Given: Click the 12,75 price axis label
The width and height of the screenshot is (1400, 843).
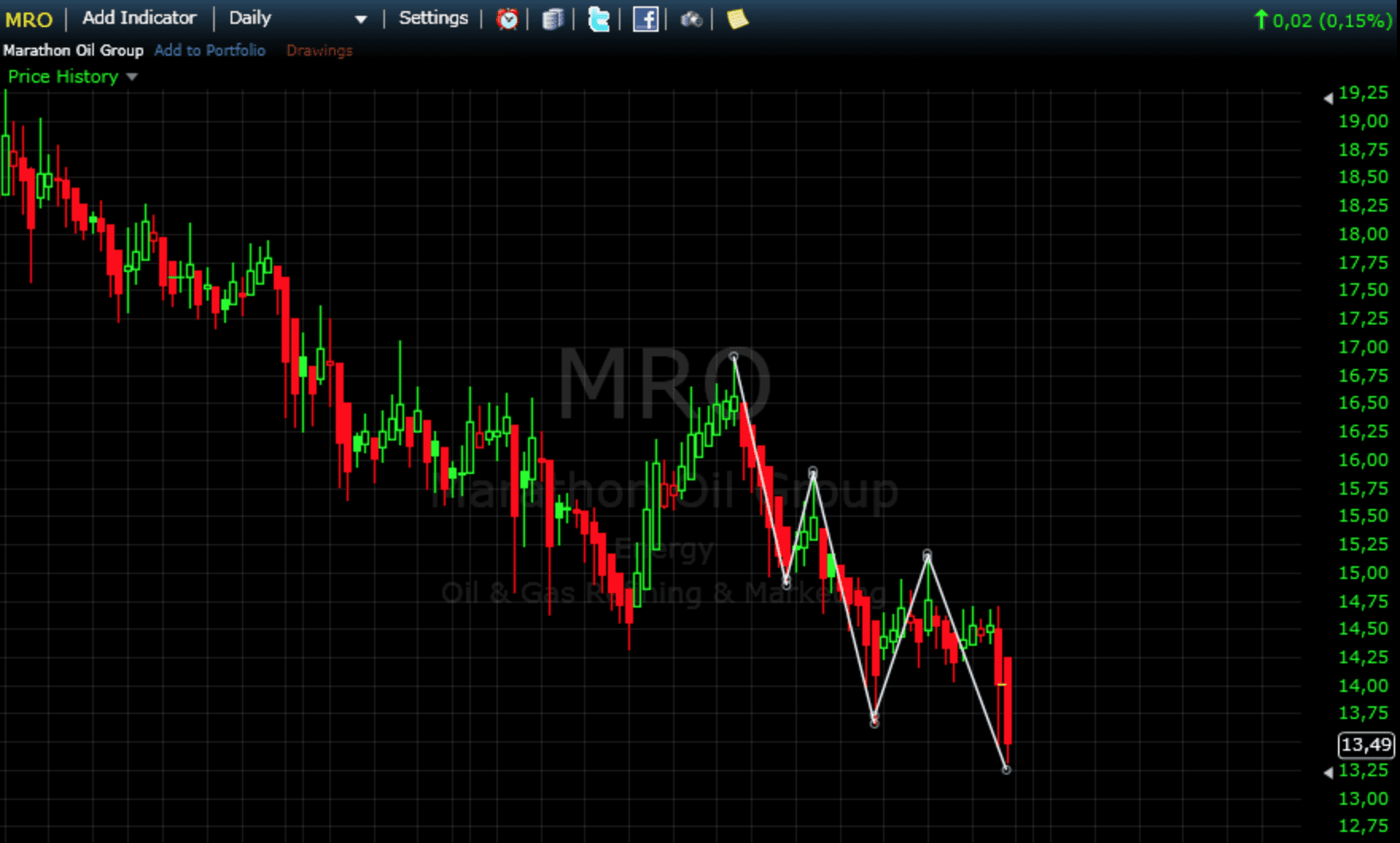Looking at the screenshot, I should click(1363, 826).
